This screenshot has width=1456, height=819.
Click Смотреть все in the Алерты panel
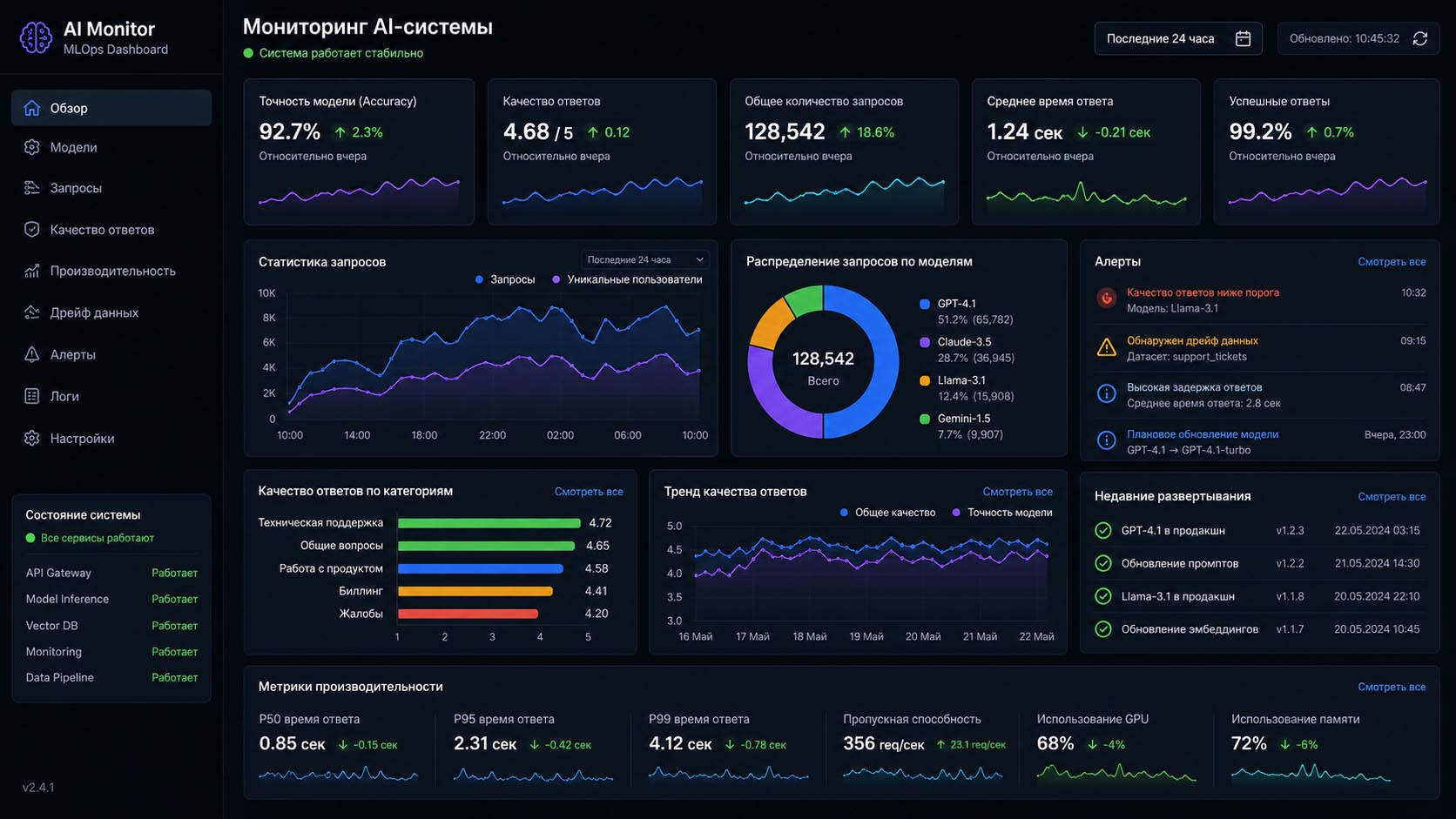click(x=1392, y=262)
